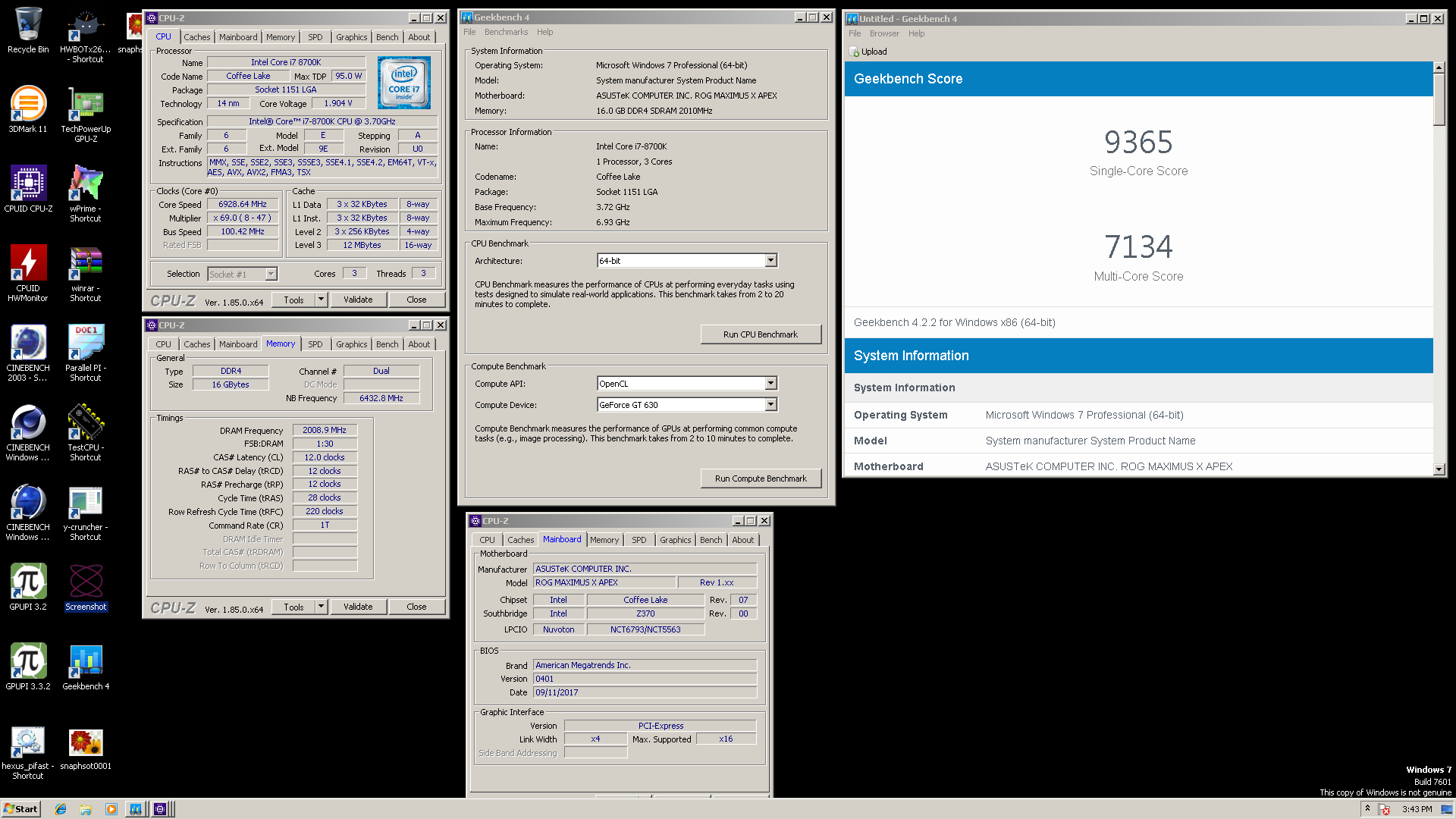Click the taskbar clock showing 3:43 PM
Viewport: 1456px width, 819px height.
1417,809
